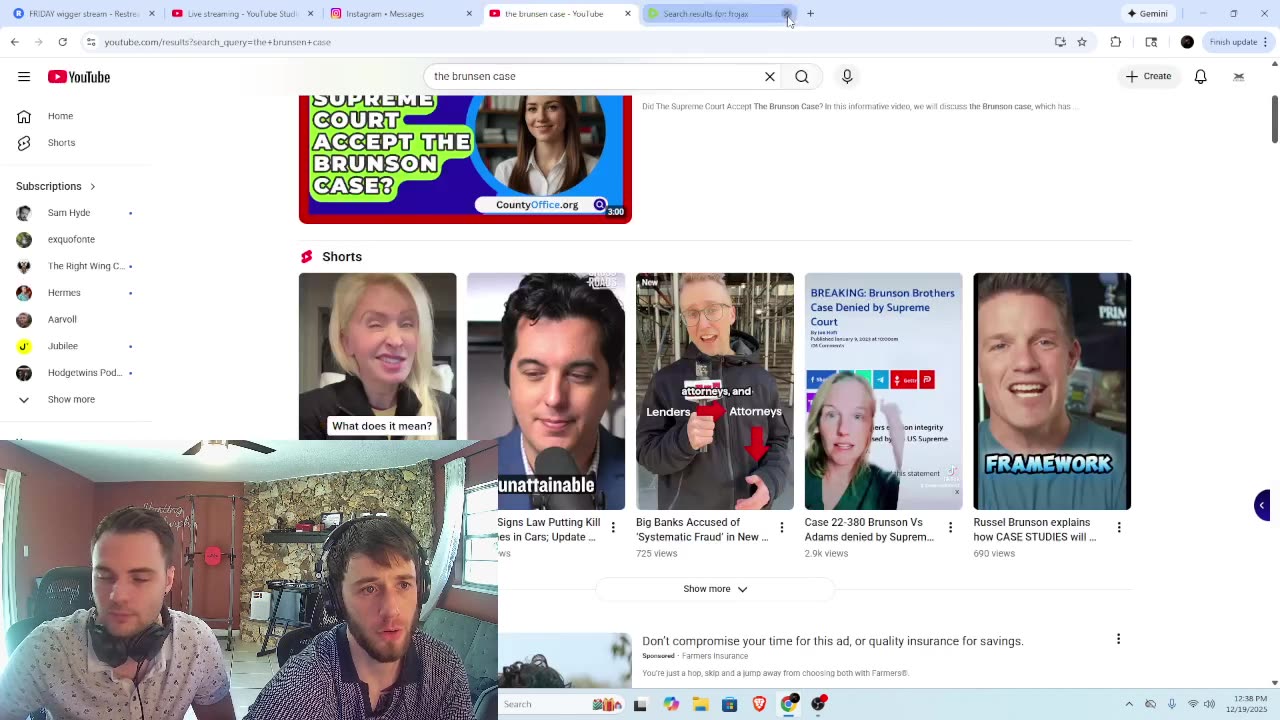1280x720 pixels.
Task: Close the 'Instagram • Messages' tab
Action: point(469,14)
